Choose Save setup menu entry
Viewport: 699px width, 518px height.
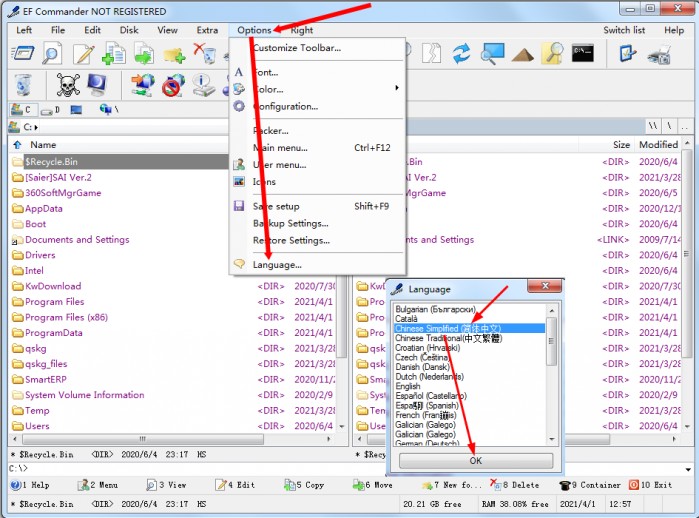click(317, 206)
